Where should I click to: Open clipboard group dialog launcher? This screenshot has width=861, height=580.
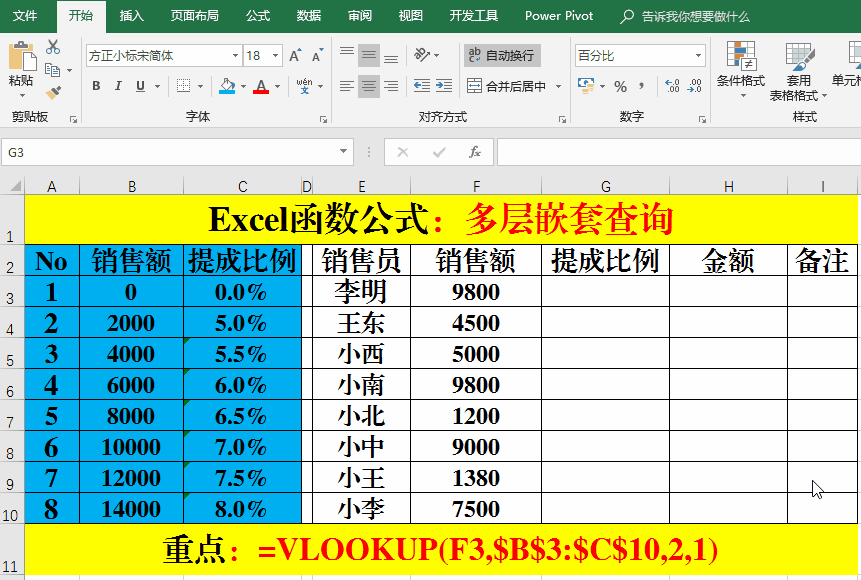(x=73, y=119)
